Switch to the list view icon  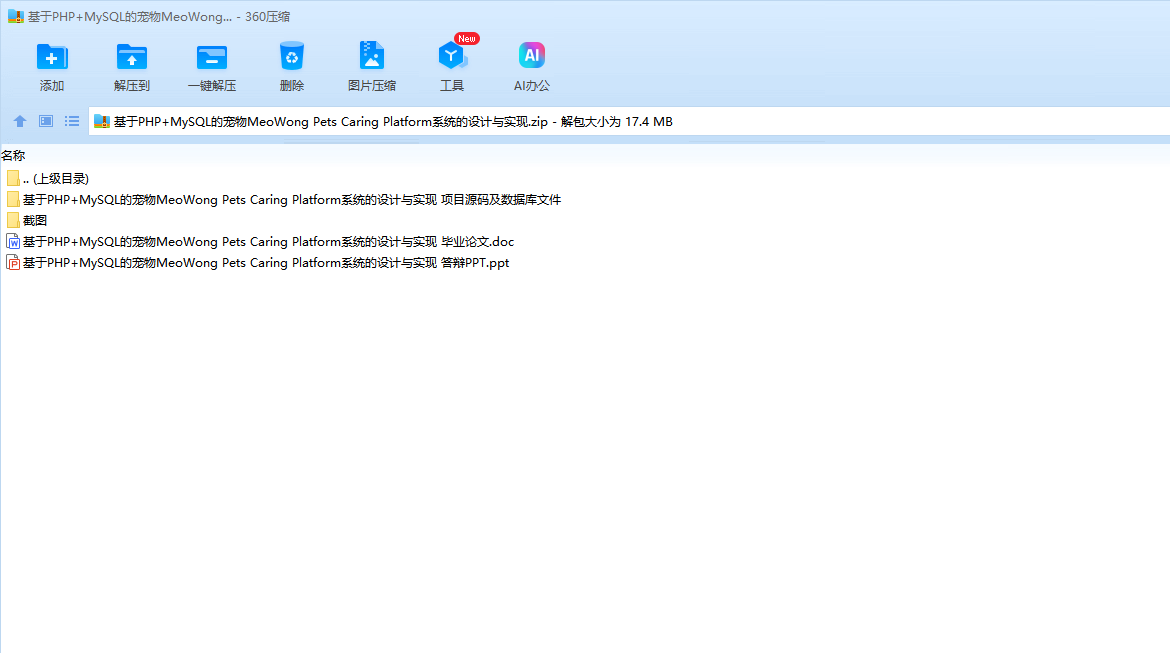72,121
